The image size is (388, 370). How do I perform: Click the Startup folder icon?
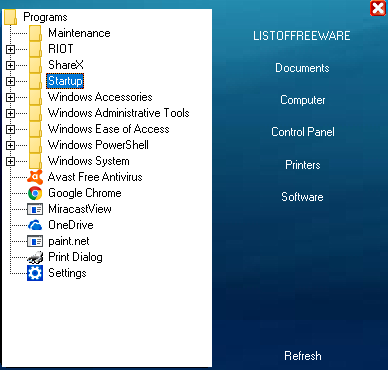point(35,81)
